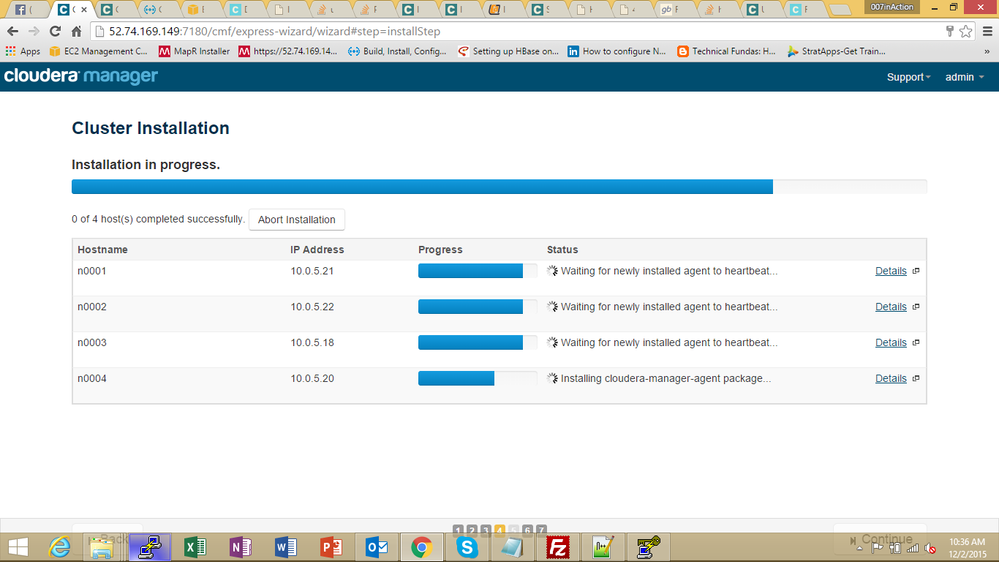The width and height of the screenshot is (999, 562).
Task: Open the MapR Installer bookmark
Action: point(194,51)
